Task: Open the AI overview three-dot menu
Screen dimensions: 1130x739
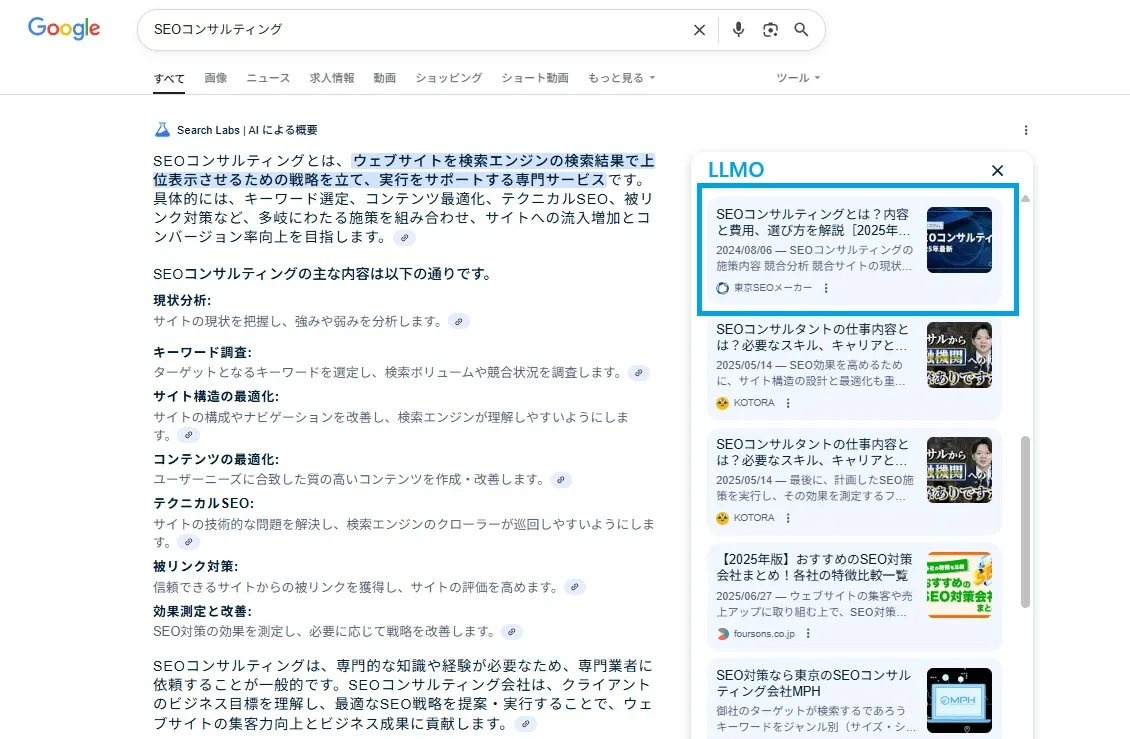Action: click(1026, 130)
